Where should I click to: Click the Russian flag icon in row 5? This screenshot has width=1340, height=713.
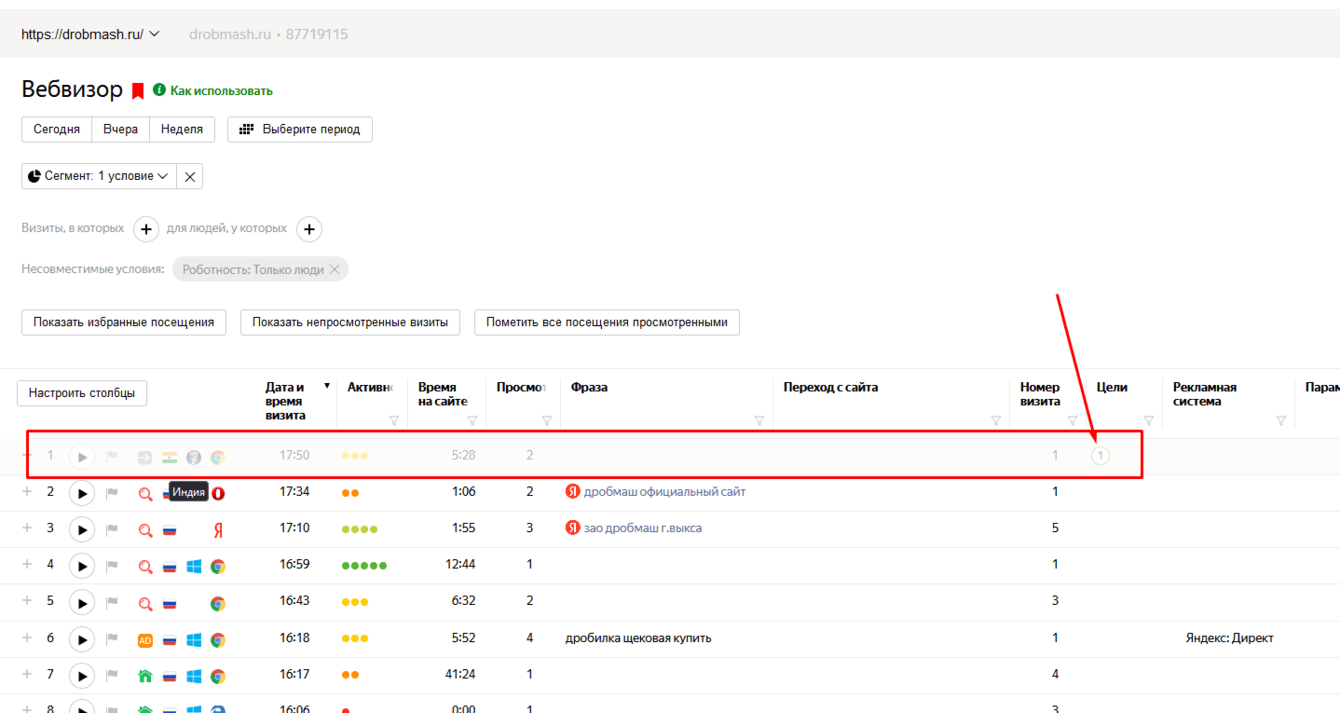coord(170,603)
